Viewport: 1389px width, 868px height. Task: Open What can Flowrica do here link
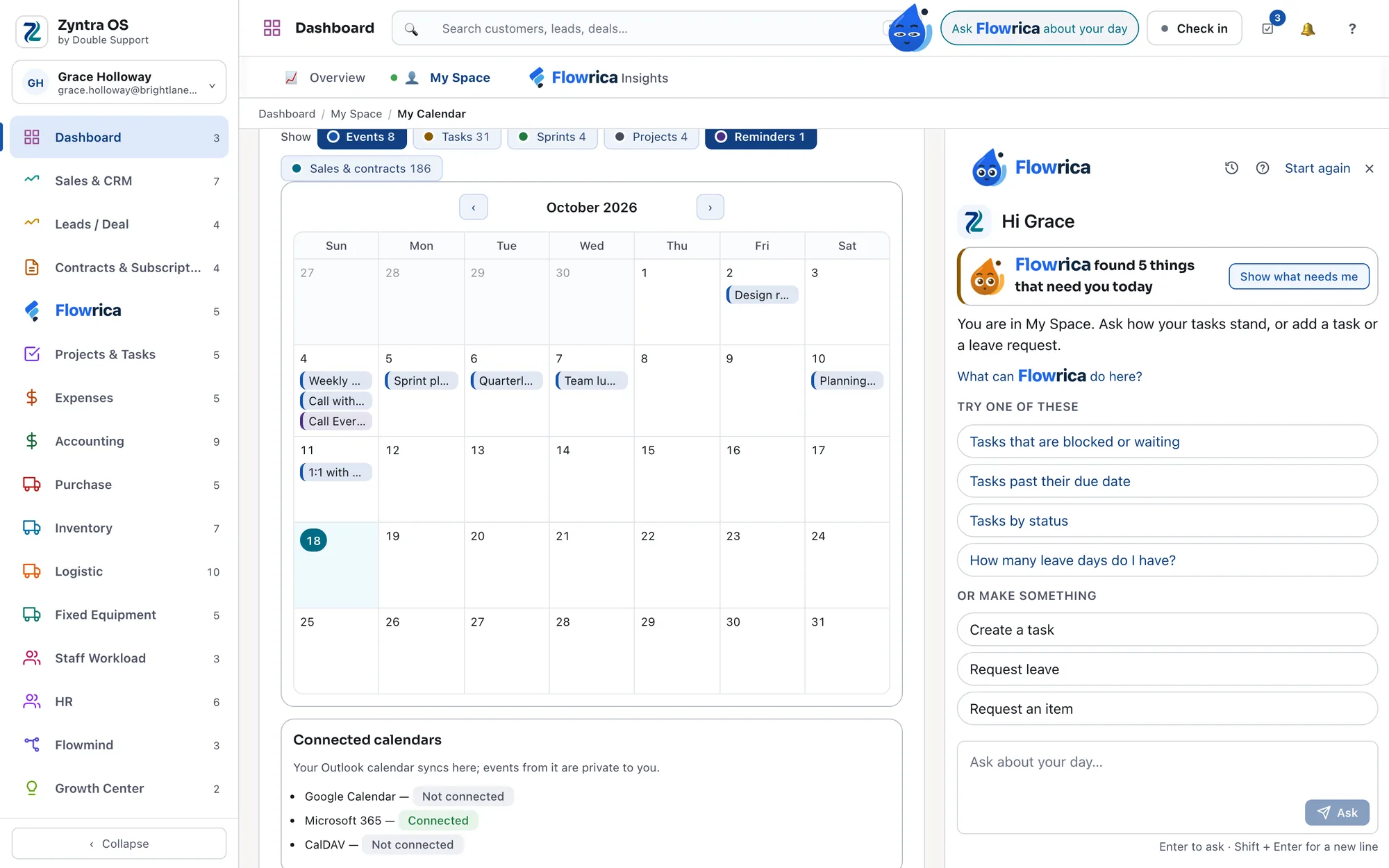(1049, 376)
